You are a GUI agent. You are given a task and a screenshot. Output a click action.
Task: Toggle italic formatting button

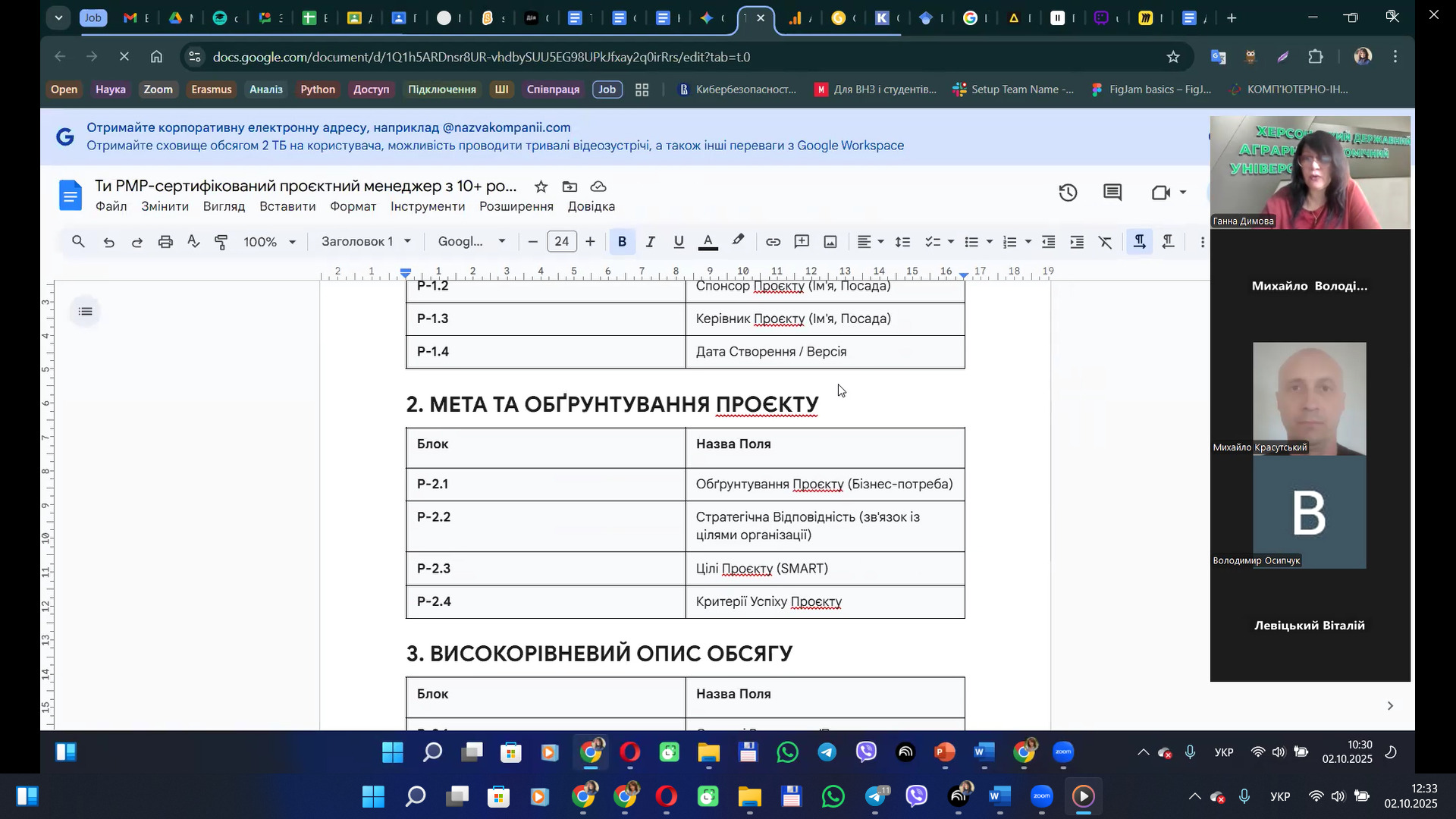point(650,242)
